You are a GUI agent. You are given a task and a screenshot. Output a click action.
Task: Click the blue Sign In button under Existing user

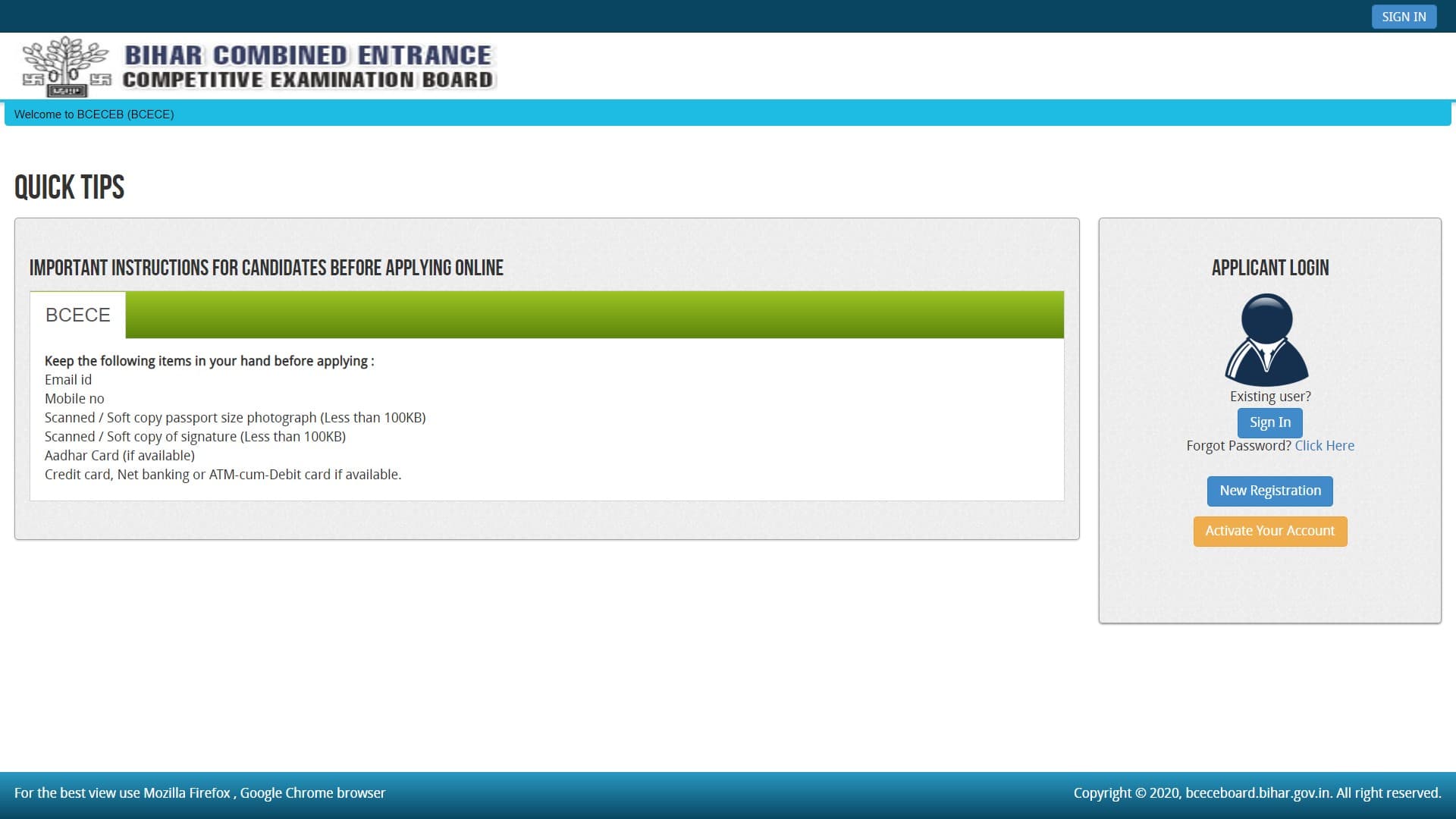coord(1269,422)
